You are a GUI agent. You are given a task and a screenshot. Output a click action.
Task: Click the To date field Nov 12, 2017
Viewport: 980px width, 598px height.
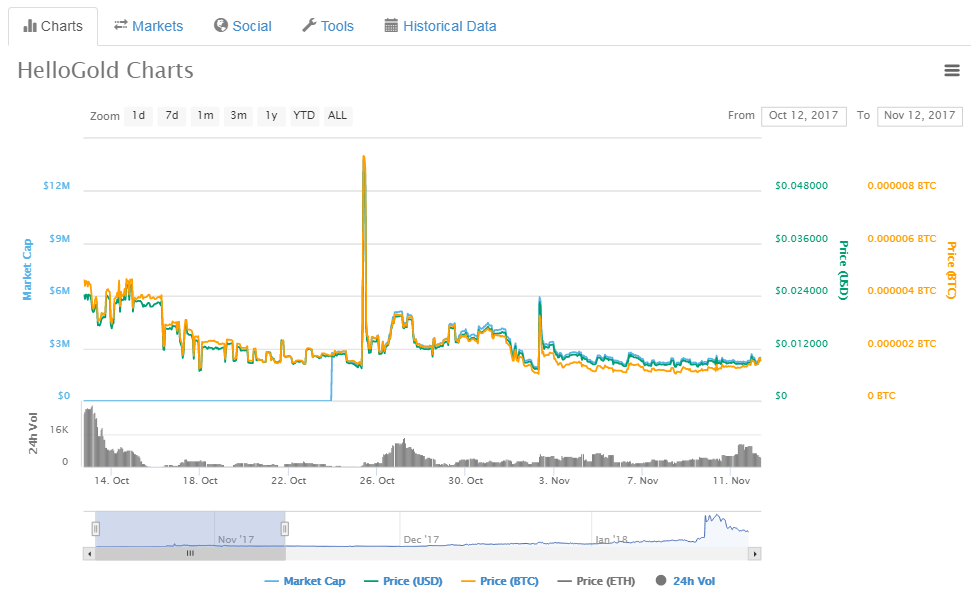tap(919, 116)
